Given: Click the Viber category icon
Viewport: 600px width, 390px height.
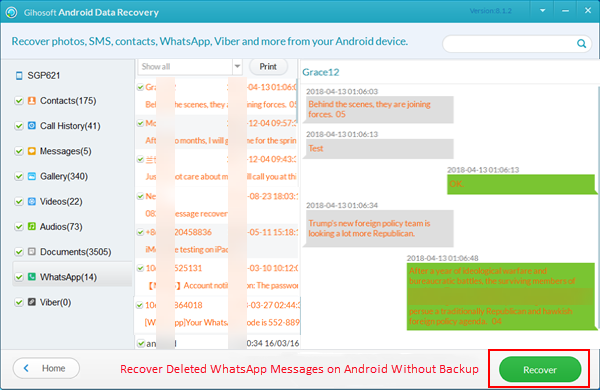Looking at the screenshot, I should point(32,302).
